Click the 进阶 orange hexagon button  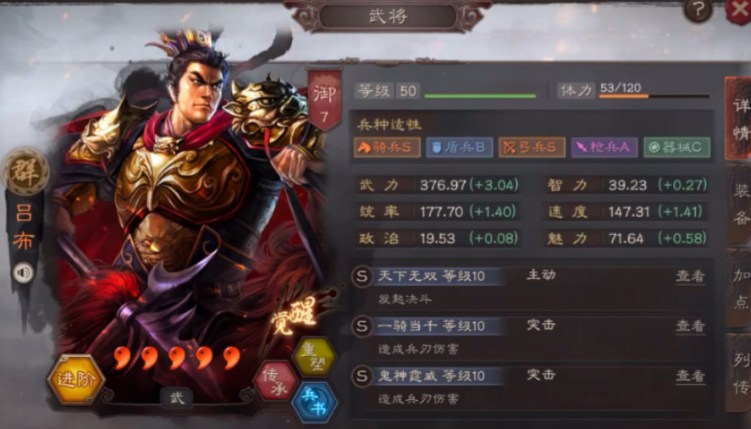(76, 380)
